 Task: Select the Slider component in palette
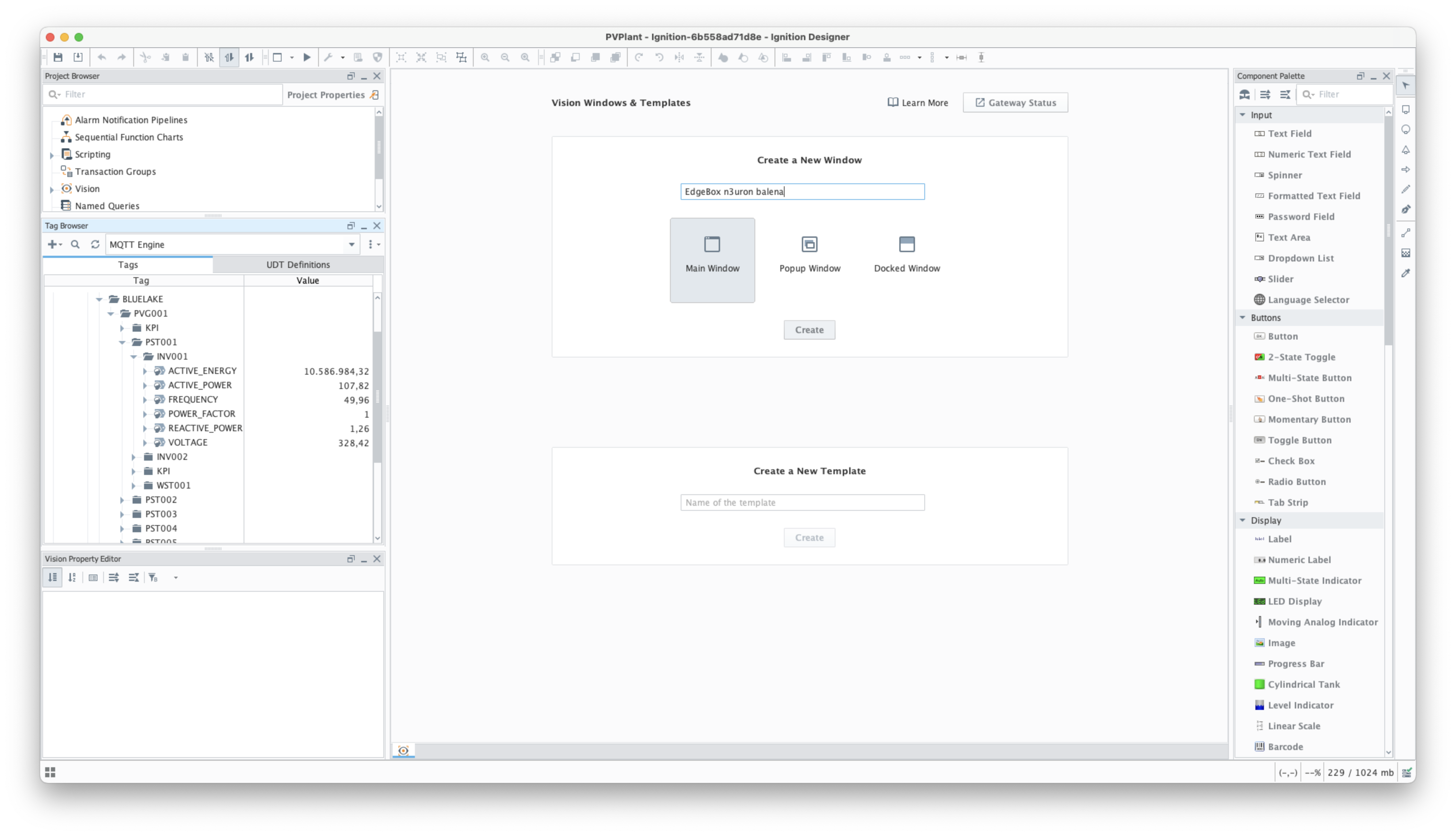click(x=1280, y=279)
